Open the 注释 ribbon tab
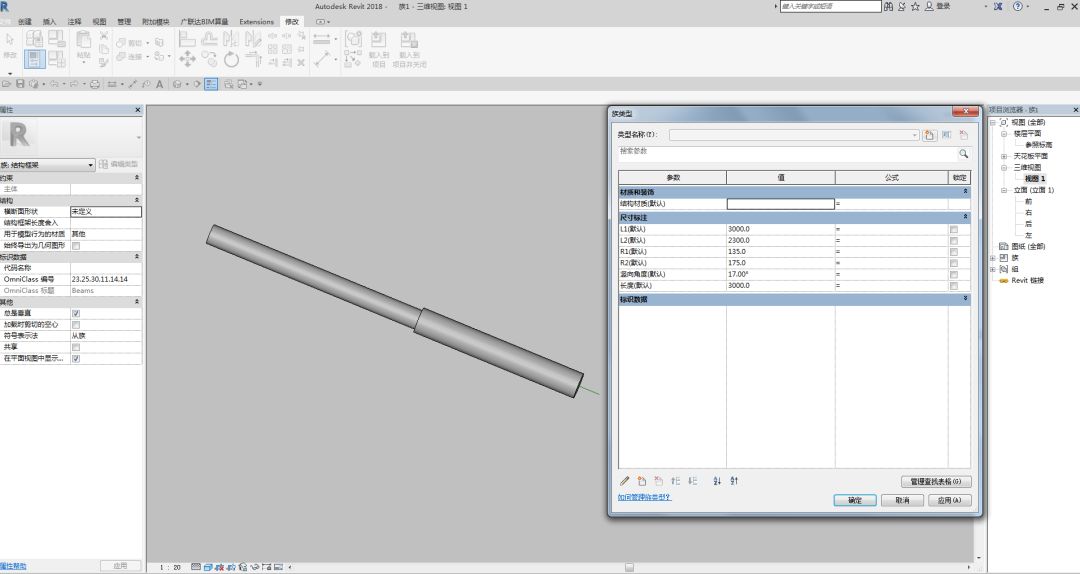The height and width of the screenshot is (574, 1080). 74,22
